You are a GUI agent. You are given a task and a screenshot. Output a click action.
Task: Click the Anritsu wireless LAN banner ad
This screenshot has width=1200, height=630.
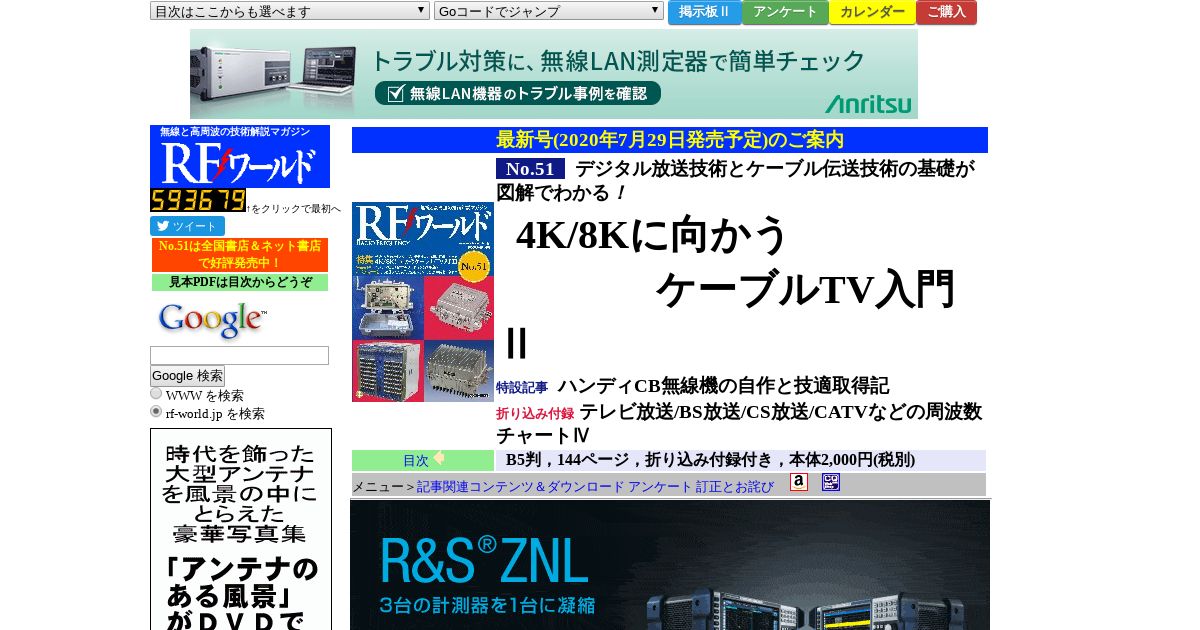tap(554, 74)
